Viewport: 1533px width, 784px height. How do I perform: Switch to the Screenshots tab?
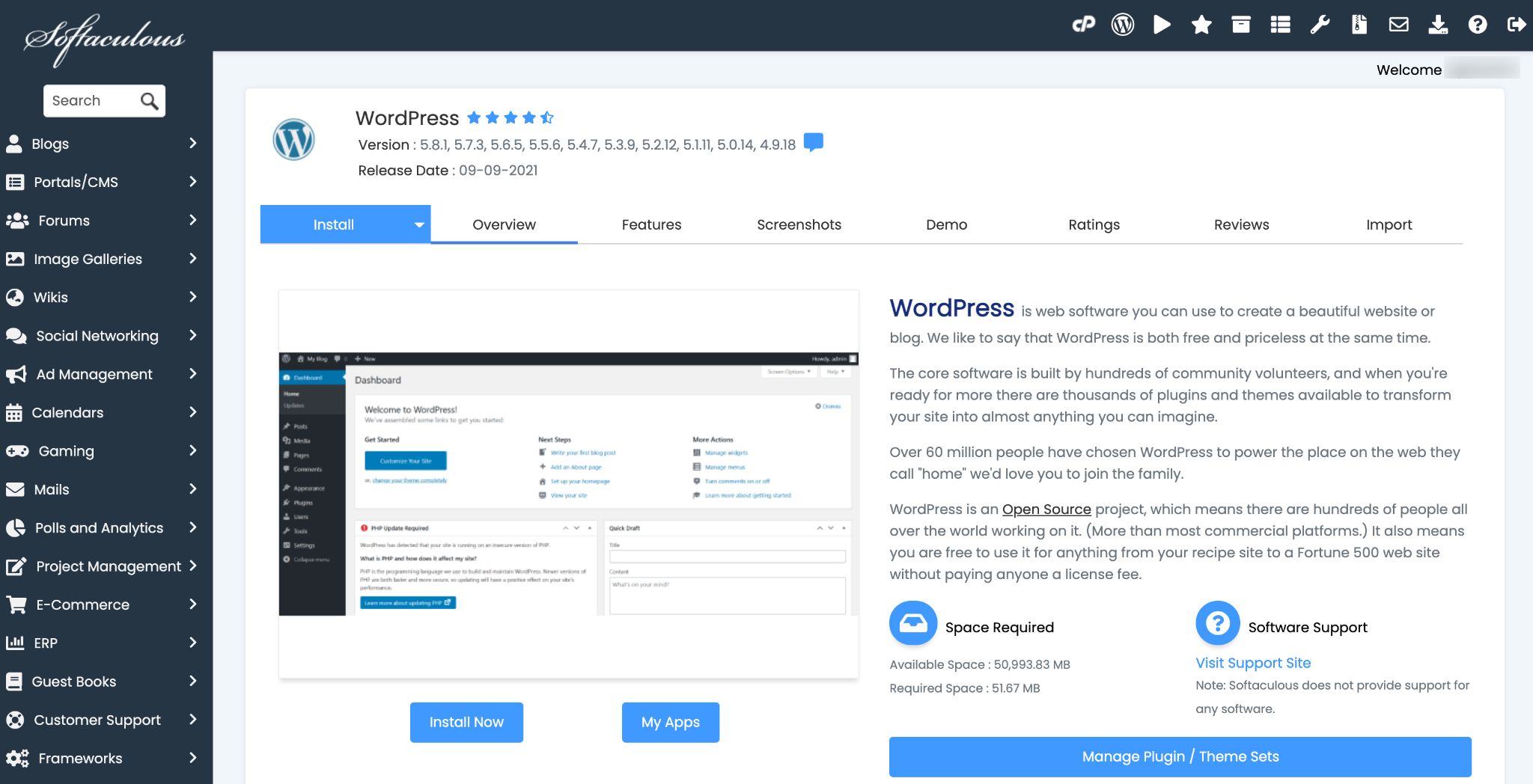[x=799, y=224]
